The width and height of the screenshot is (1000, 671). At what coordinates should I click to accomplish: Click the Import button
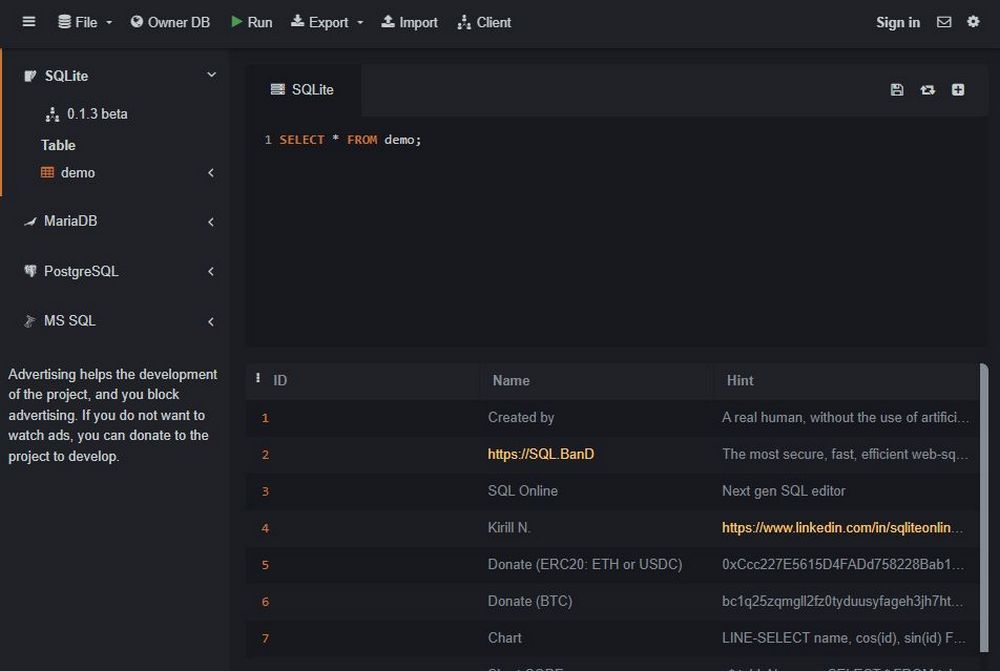point(409,22)
